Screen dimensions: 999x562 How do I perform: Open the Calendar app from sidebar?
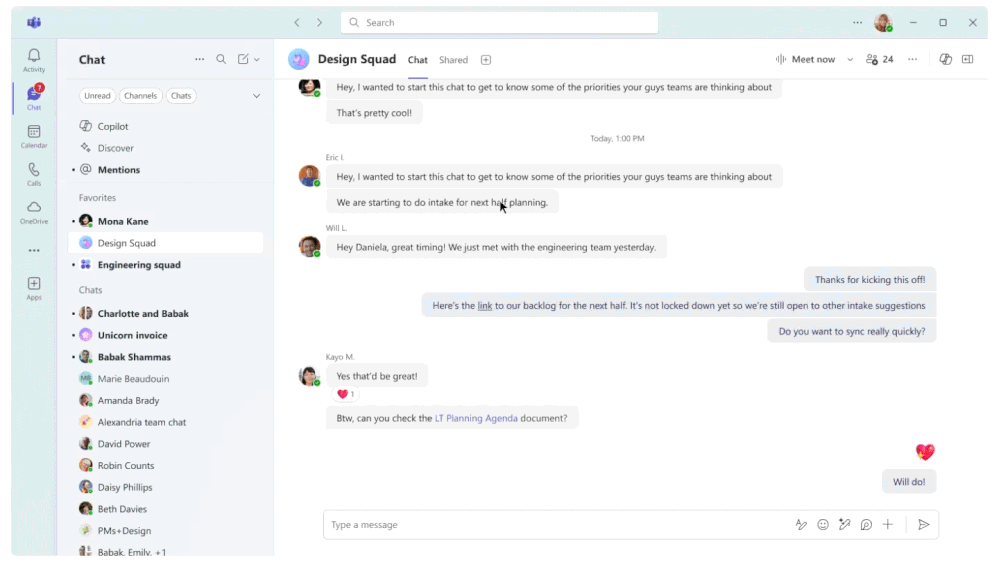point(34,136)
